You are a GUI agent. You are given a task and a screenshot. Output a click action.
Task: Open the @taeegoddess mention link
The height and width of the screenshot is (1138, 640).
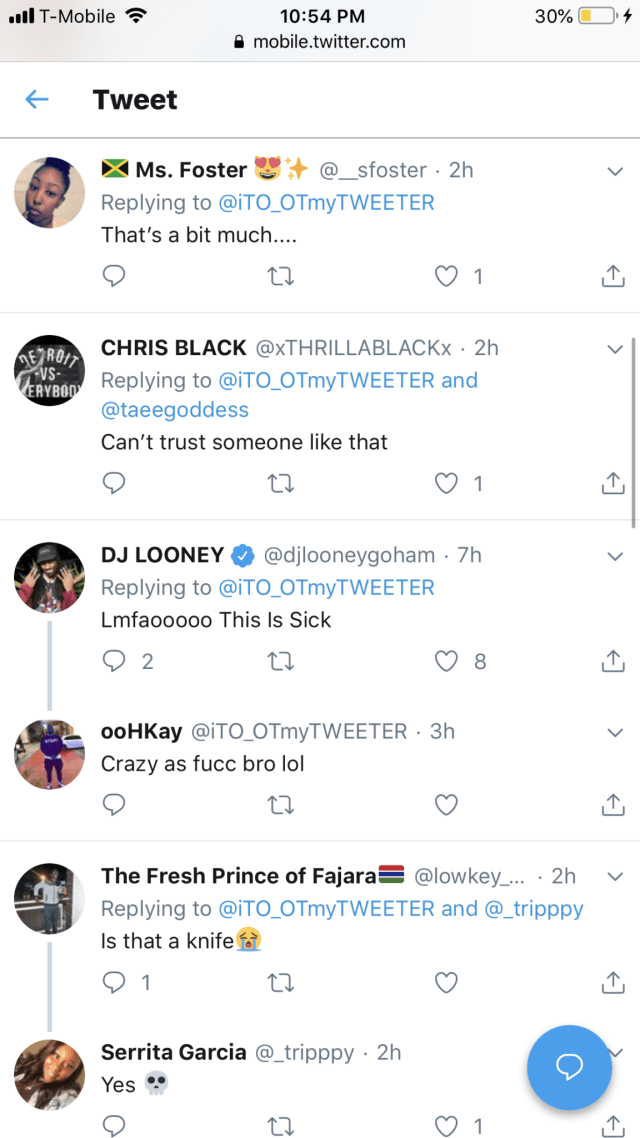(x=175, y=410)
